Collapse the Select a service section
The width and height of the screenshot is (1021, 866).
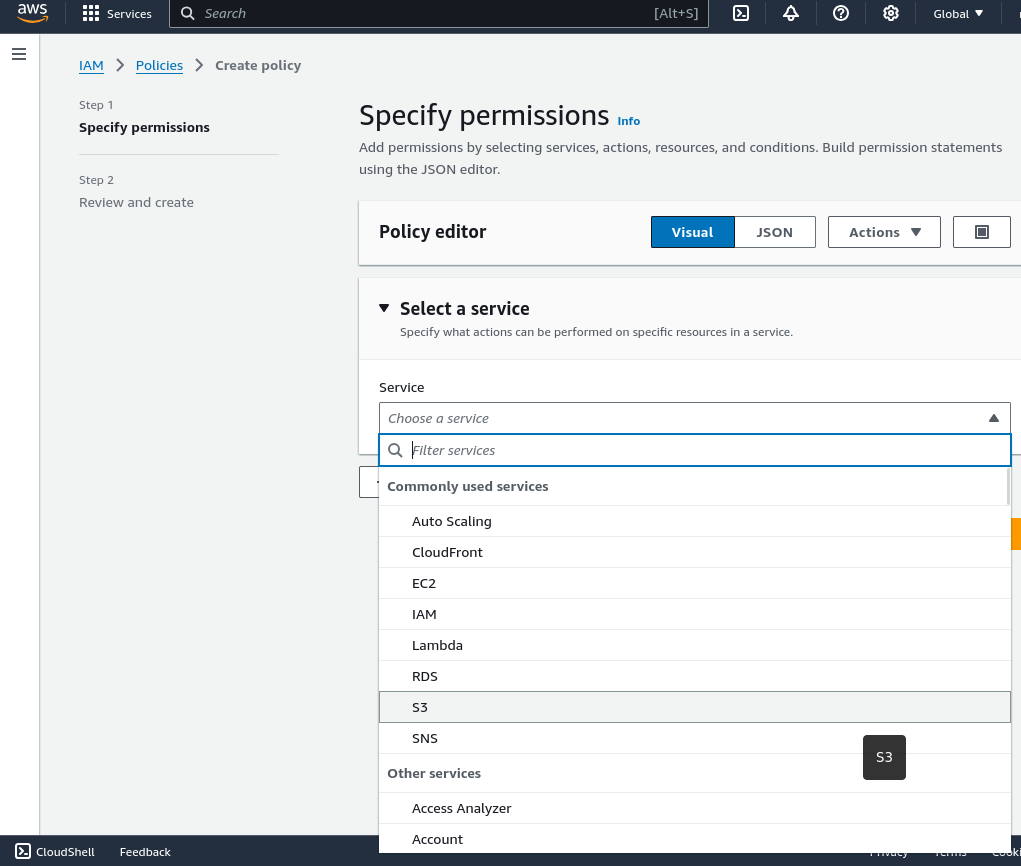(384, 309)
